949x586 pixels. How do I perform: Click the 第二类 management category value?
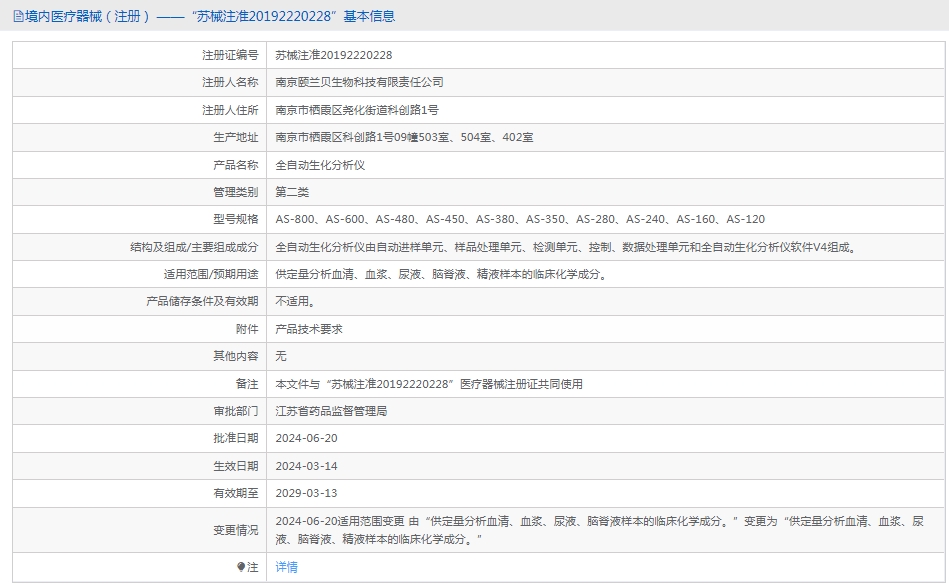[x=292, y=192]
